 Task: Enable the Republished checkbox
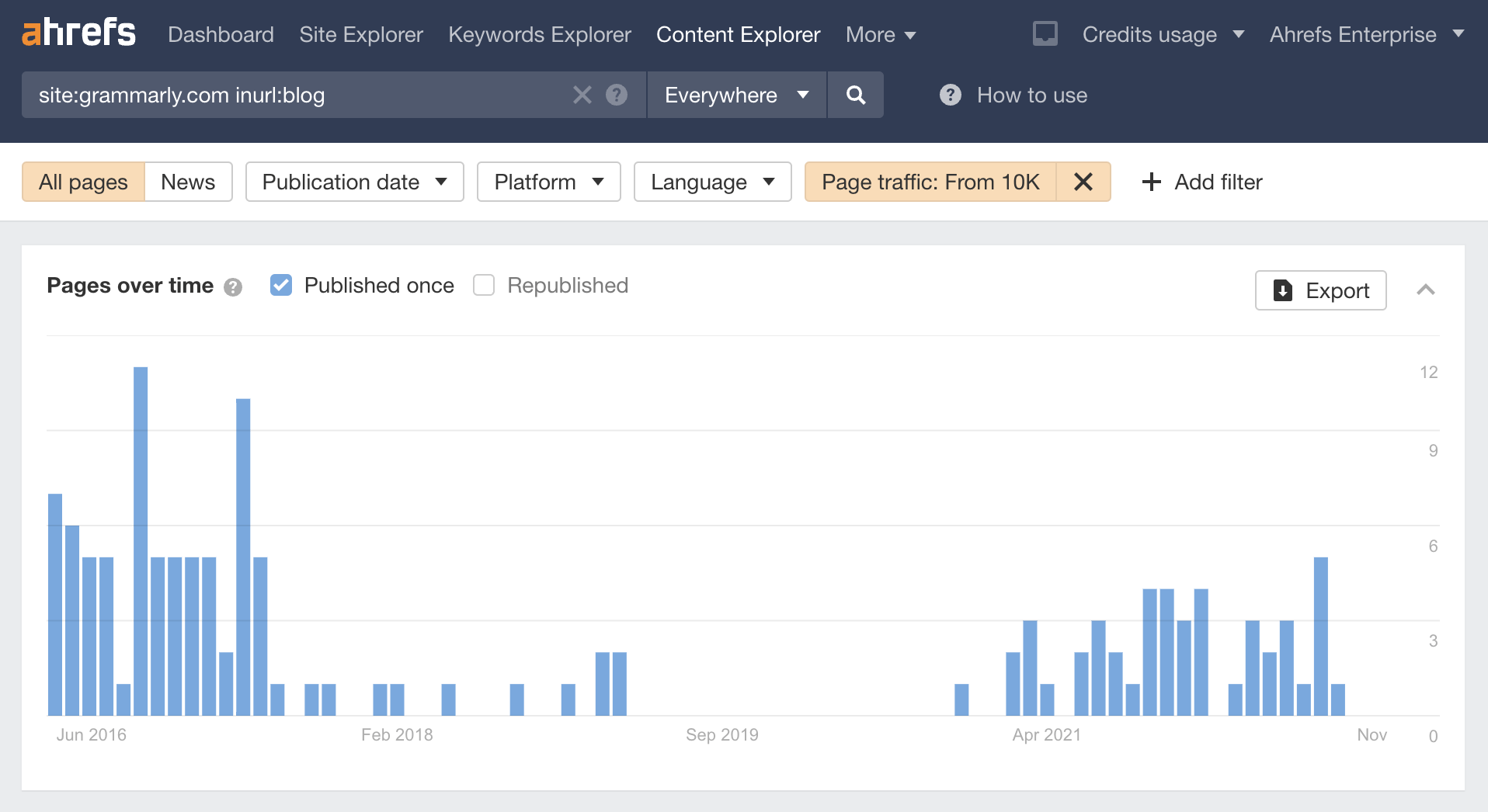tap(483, 285)
